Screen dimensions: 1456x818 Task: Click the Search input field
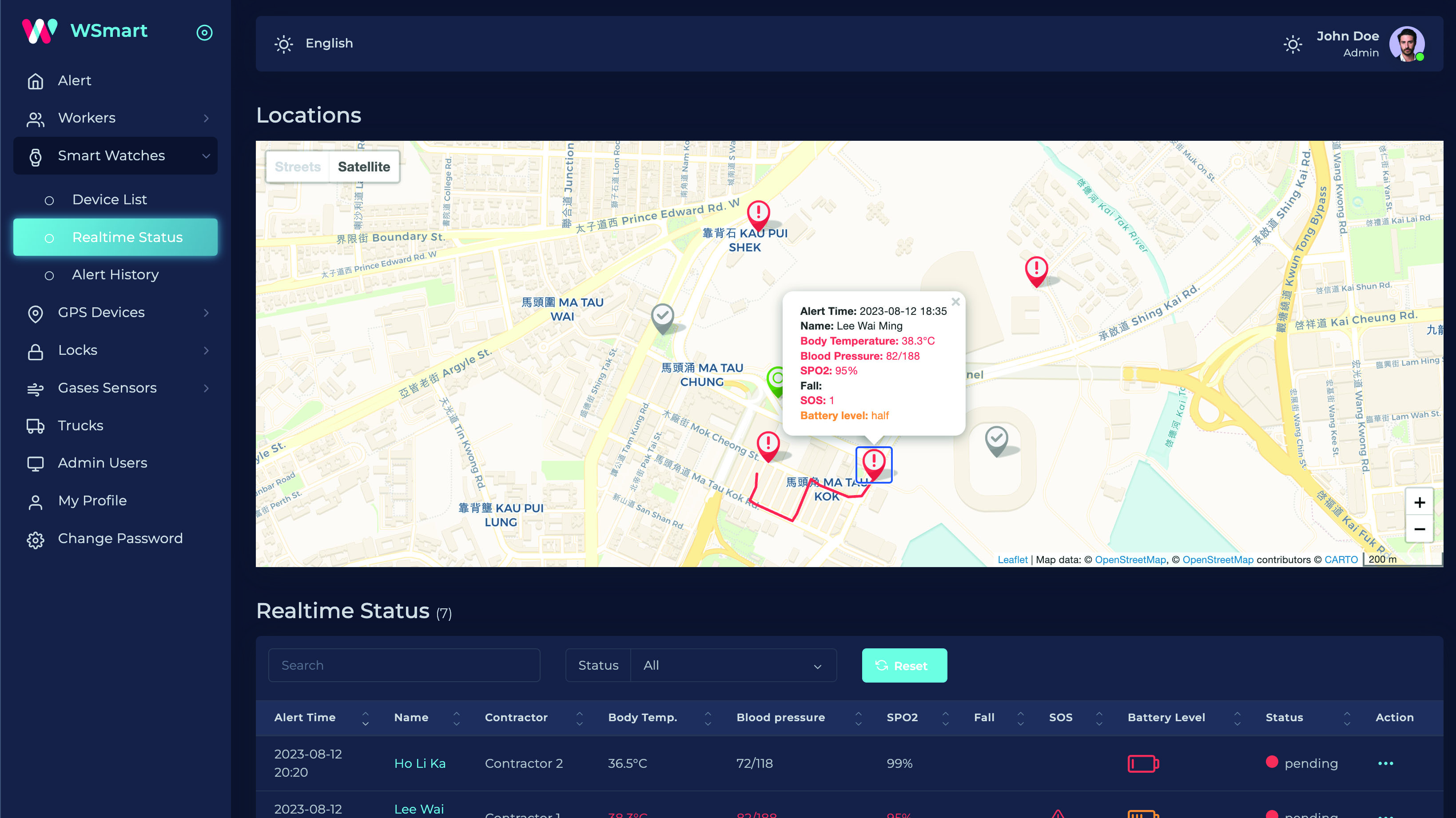[x=404, y=666]
